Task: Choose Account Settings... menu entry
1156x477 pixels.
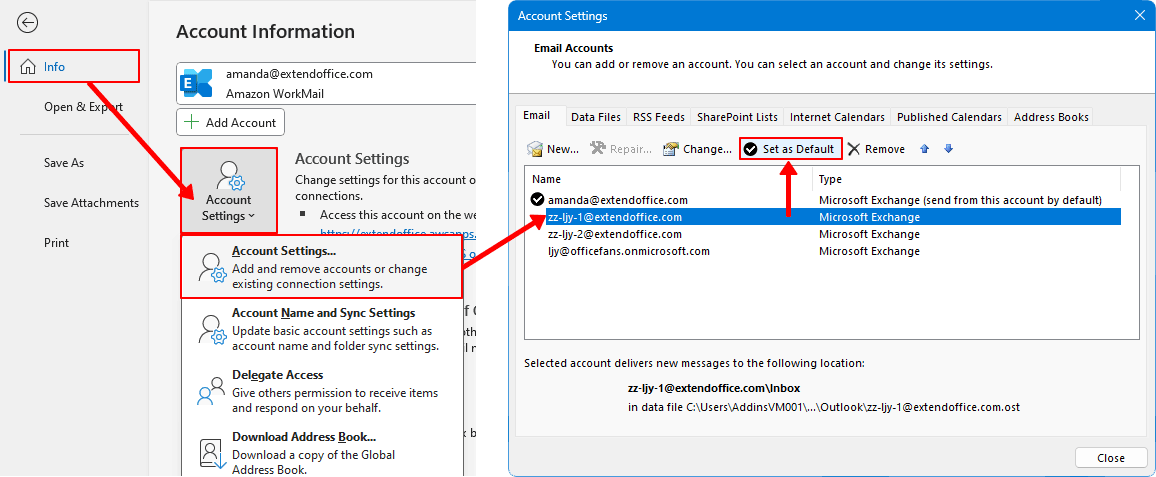Action: 321,267
